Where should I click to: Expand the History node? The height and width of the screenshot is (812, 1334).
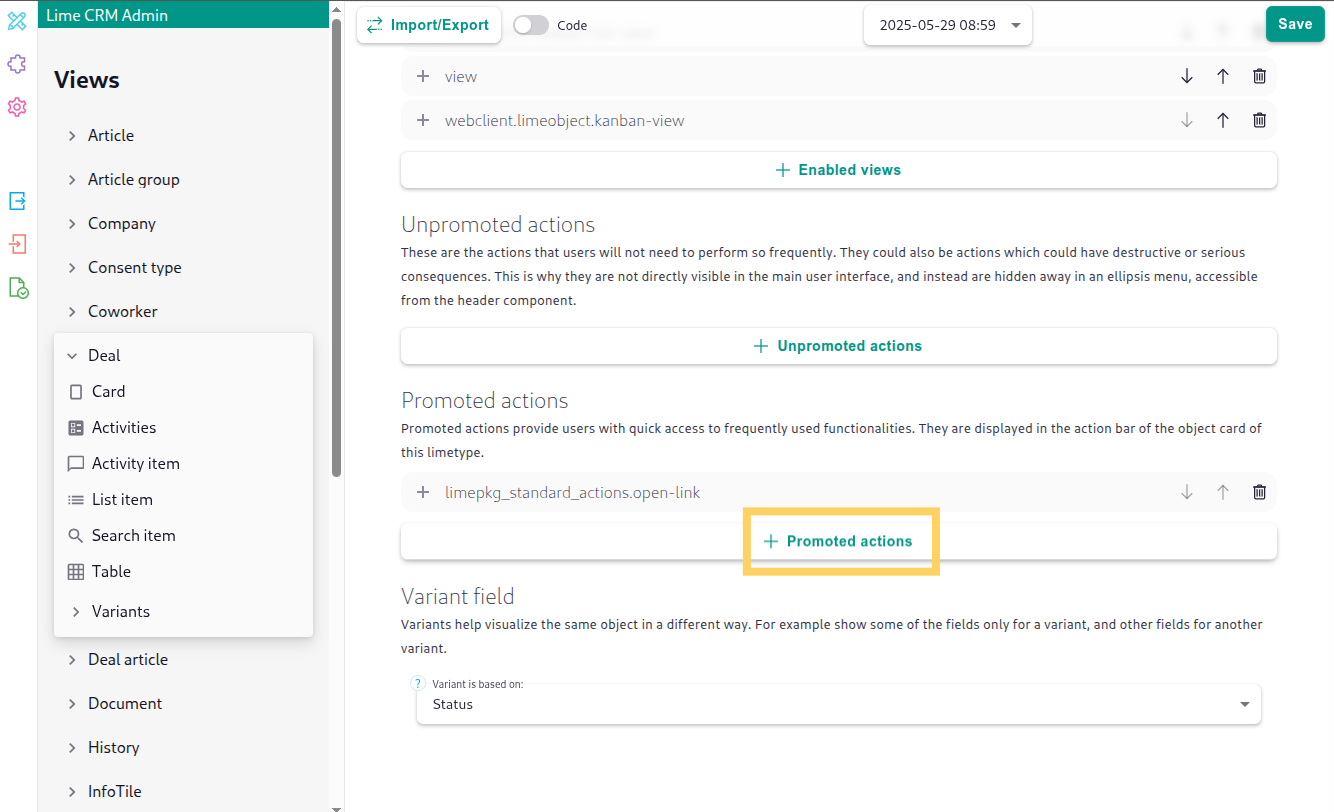pyautogui.click(x=72, y=747)
